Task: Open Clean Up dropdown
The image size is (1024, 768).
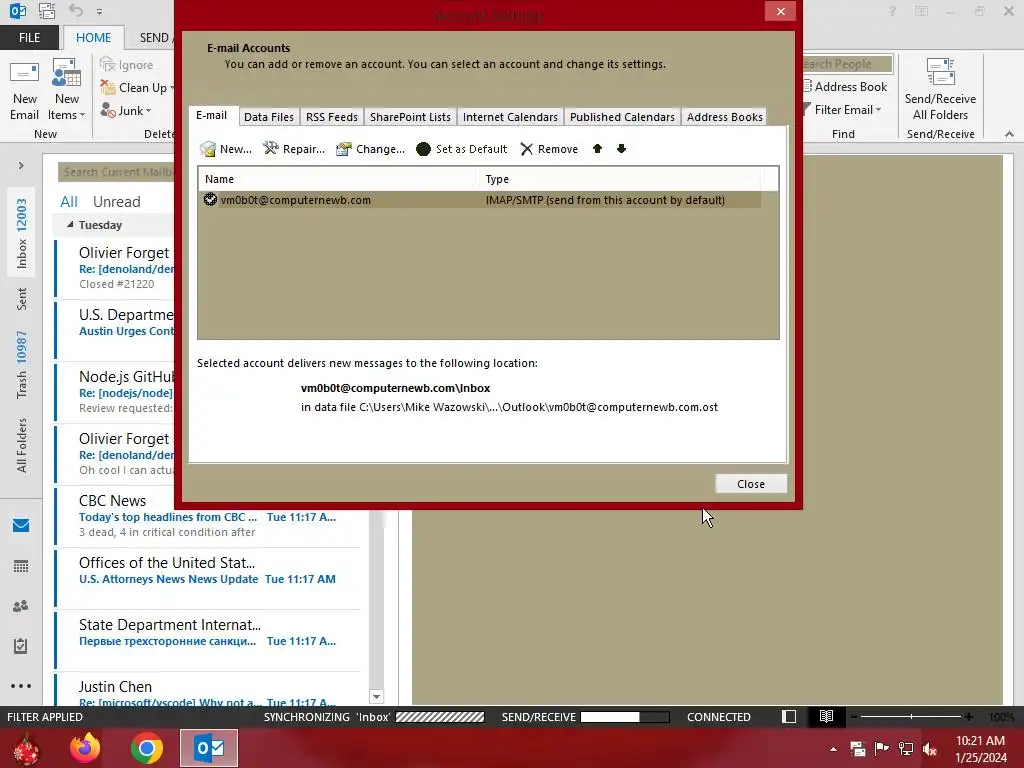Action: click(136, 88)
